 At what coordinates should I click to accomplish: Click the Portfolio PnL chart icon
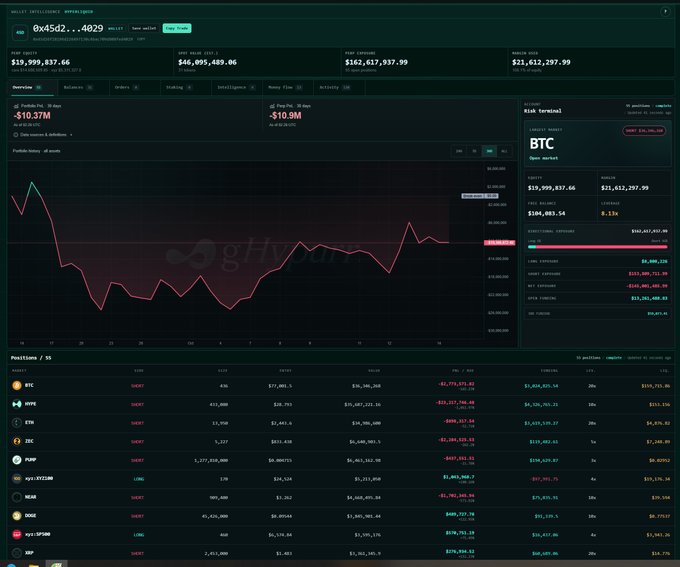16,106
